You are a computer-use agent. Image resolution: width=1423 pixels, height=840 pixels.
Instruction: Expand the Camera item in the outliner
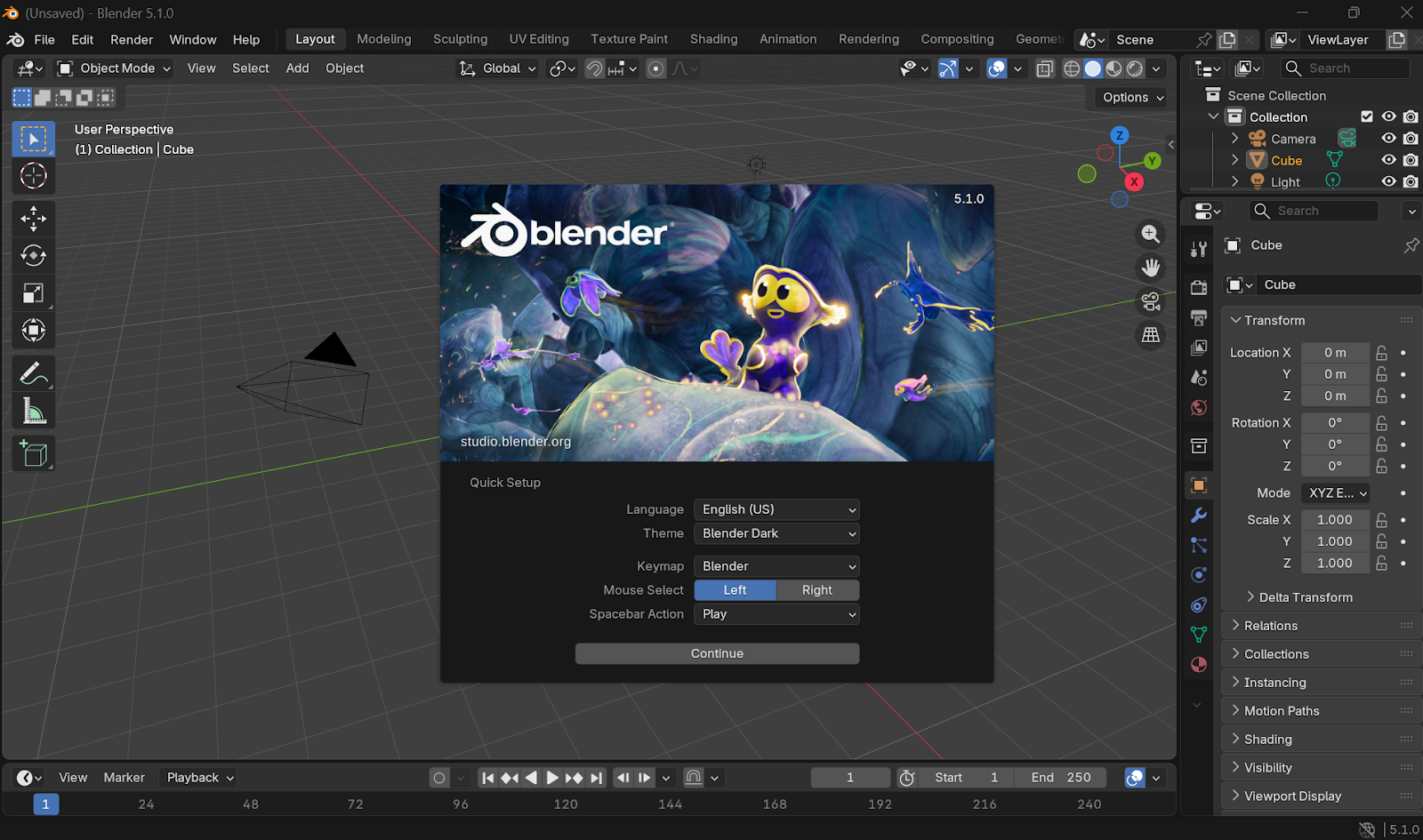pyautogui.click(x=1234, y=139)
